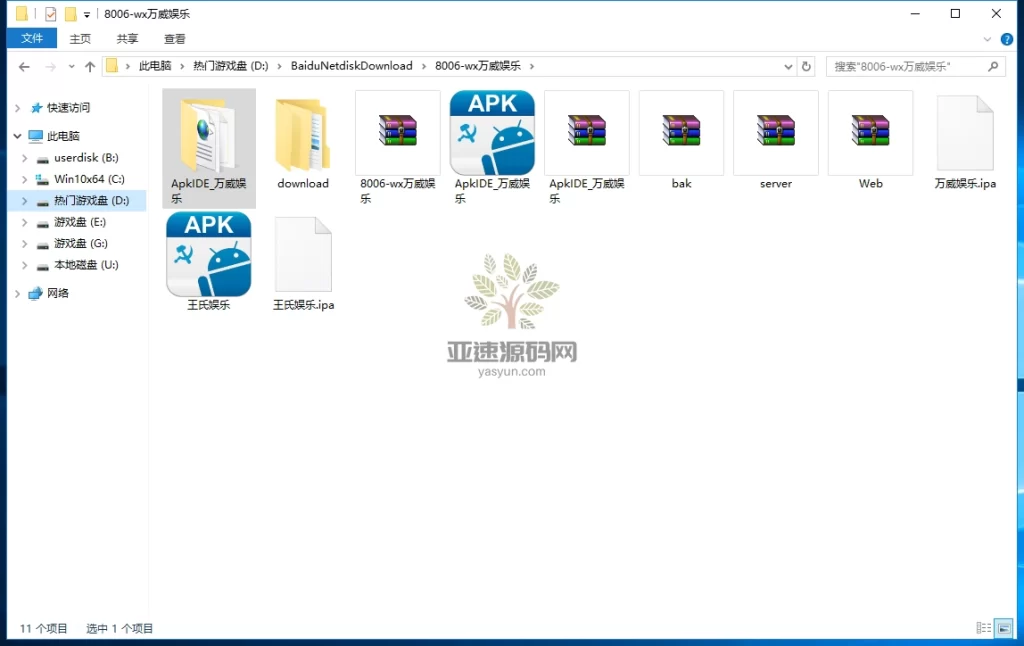Click the Up directory arrow
Image resolution: width=1024 pixels, height=646 pixels.
click(x=90, y=66)
